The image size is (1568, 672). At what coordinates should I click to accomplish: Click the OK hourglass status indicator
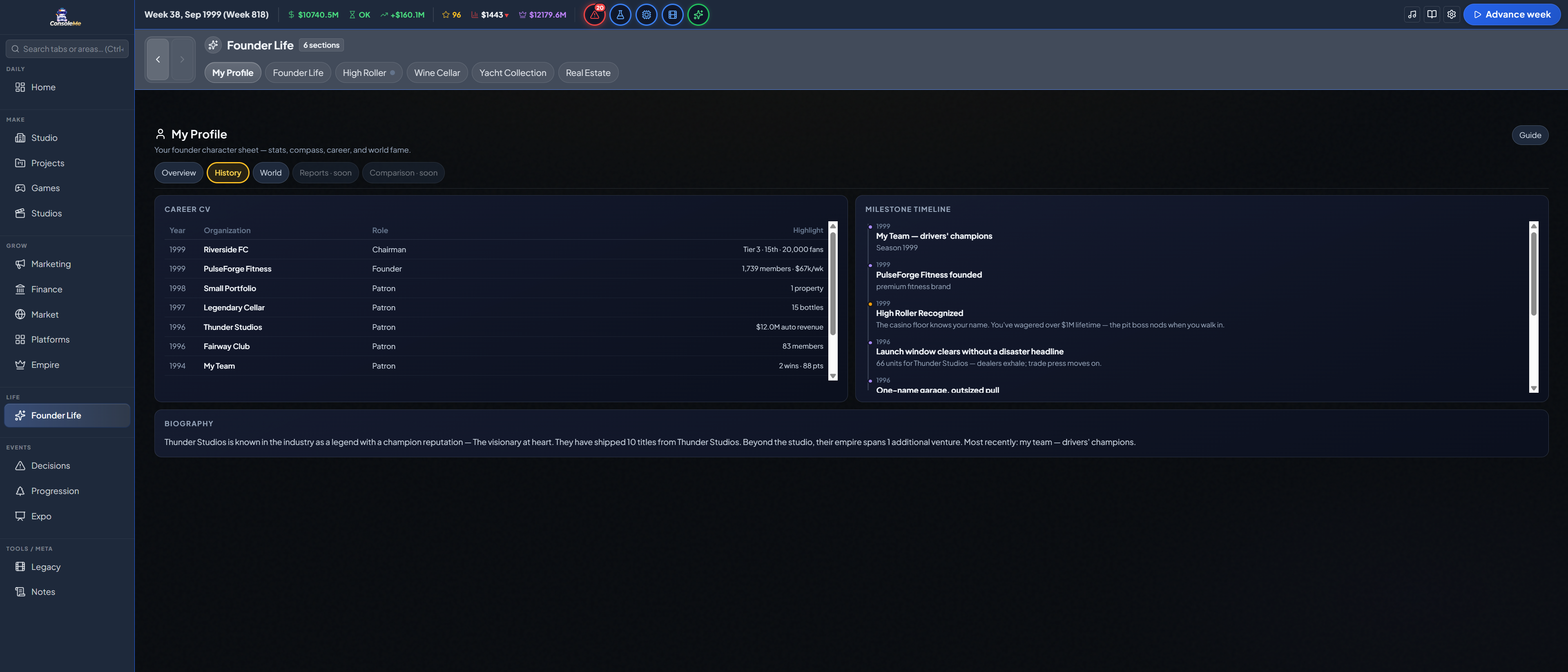(359, 15)
